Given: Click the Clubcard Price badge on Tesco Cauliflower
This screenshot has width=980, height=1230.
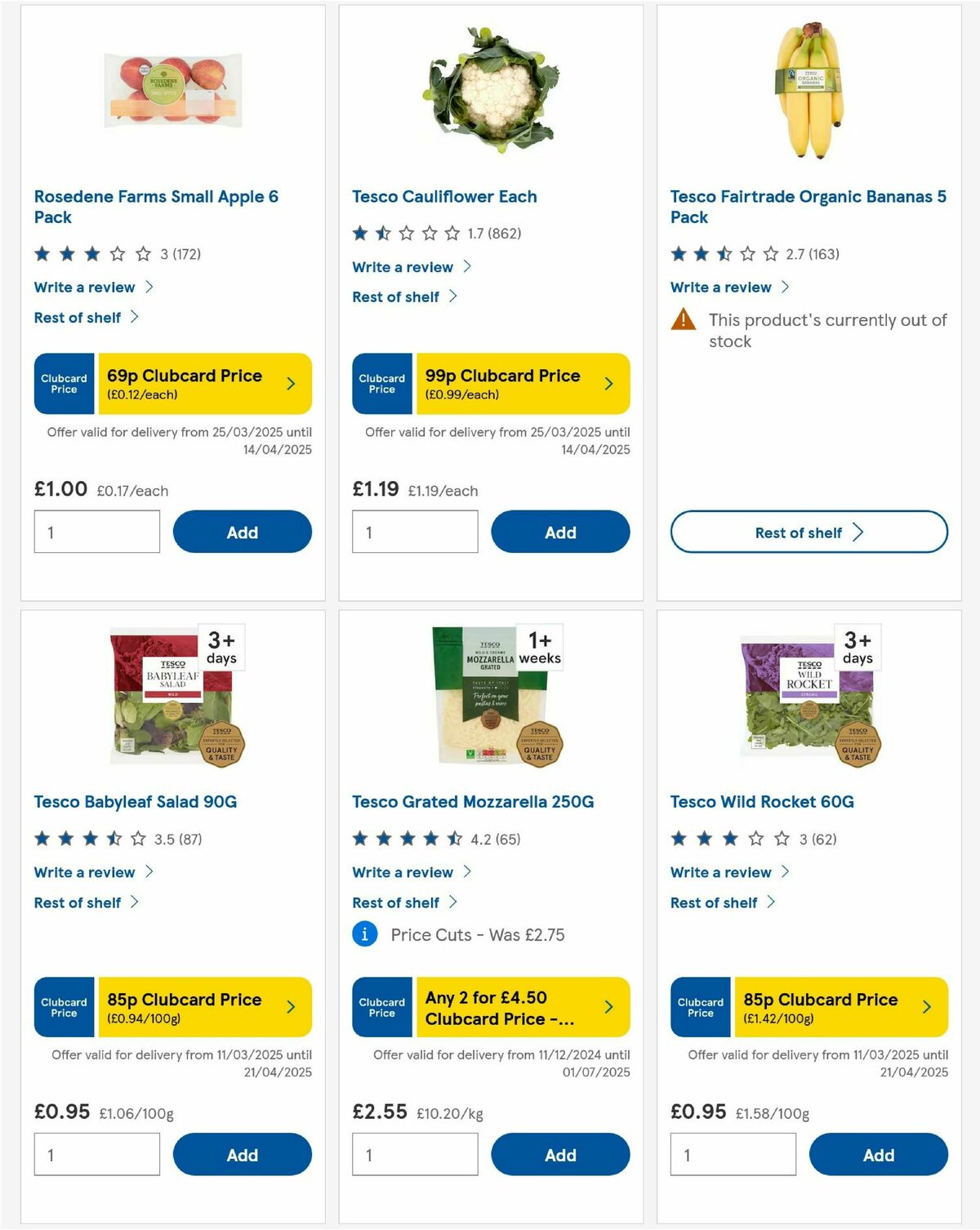Looking at the screenshot, I should (381, 383).
